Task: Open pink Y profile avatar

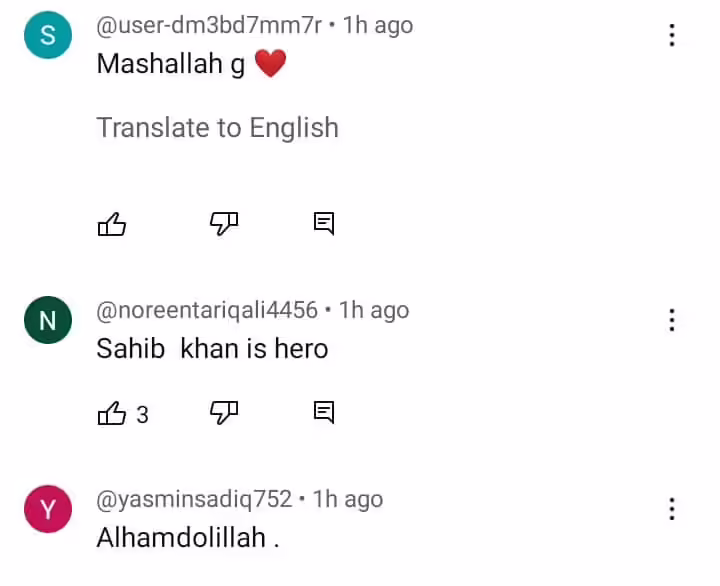Action: [x=48, y=509]
